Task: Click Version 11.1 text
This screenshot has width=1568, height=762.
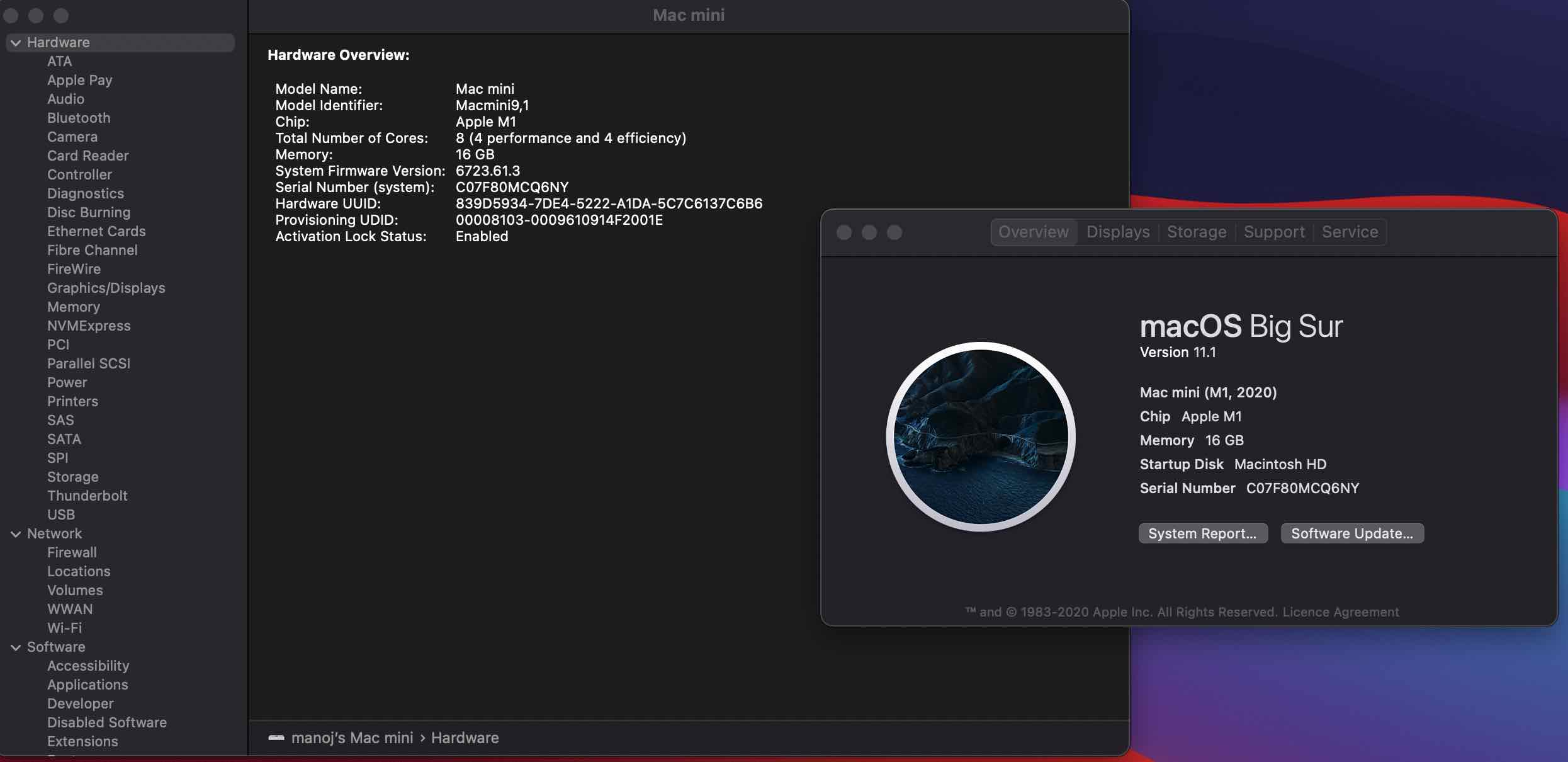Action: (x=1178, y=352)
